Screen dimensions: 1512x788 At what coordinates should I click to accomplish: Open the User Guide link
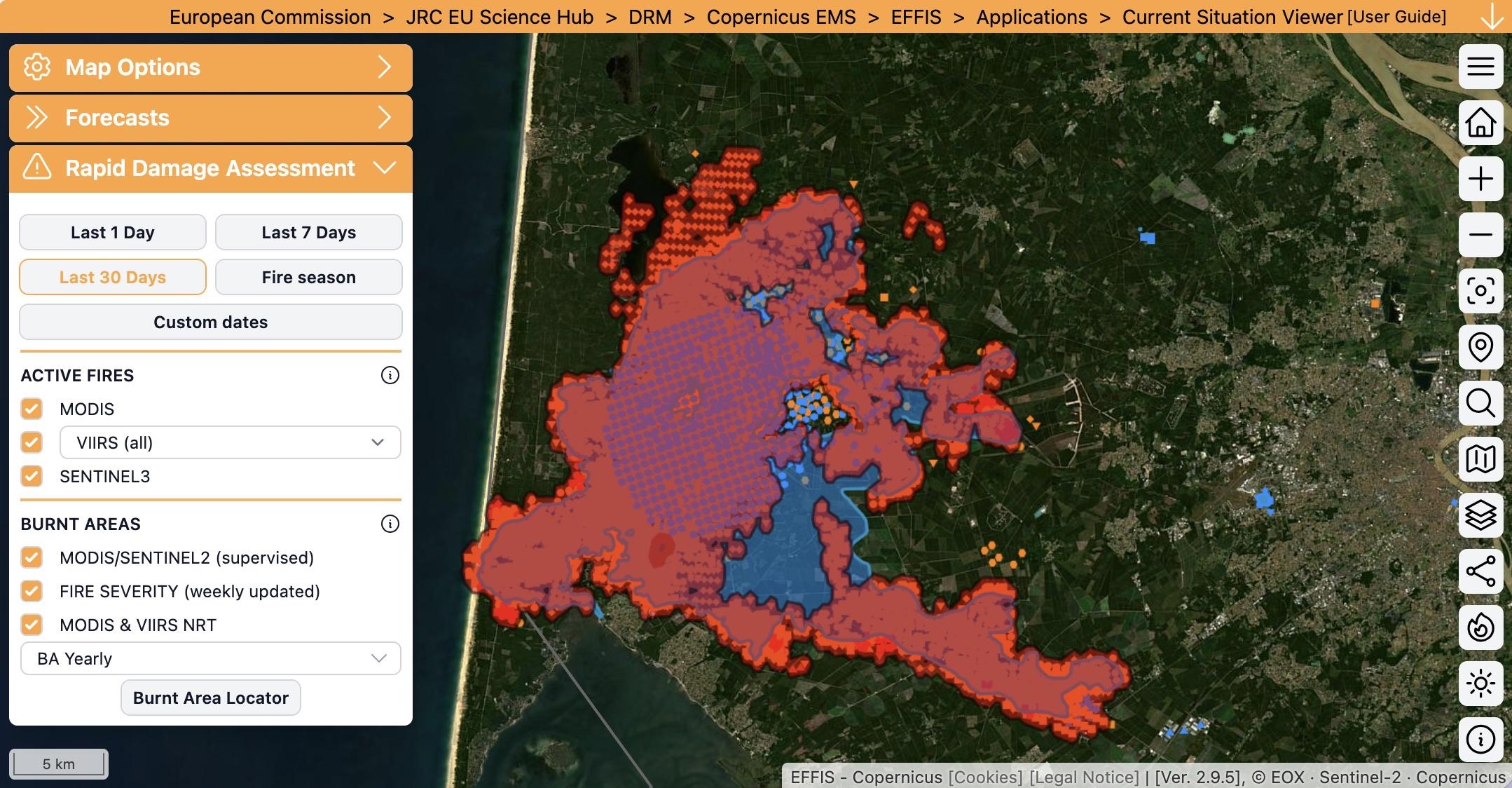click(1397, 17)
